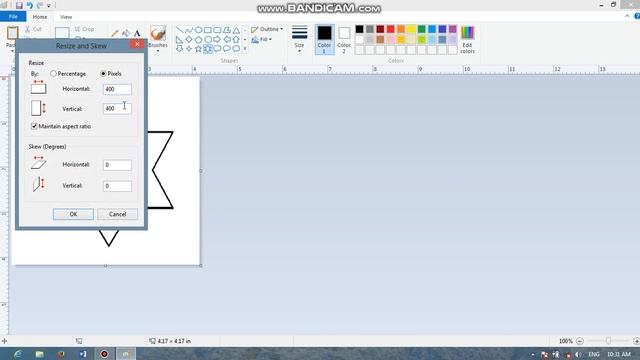Switch to the Home tab

(40, 17)
